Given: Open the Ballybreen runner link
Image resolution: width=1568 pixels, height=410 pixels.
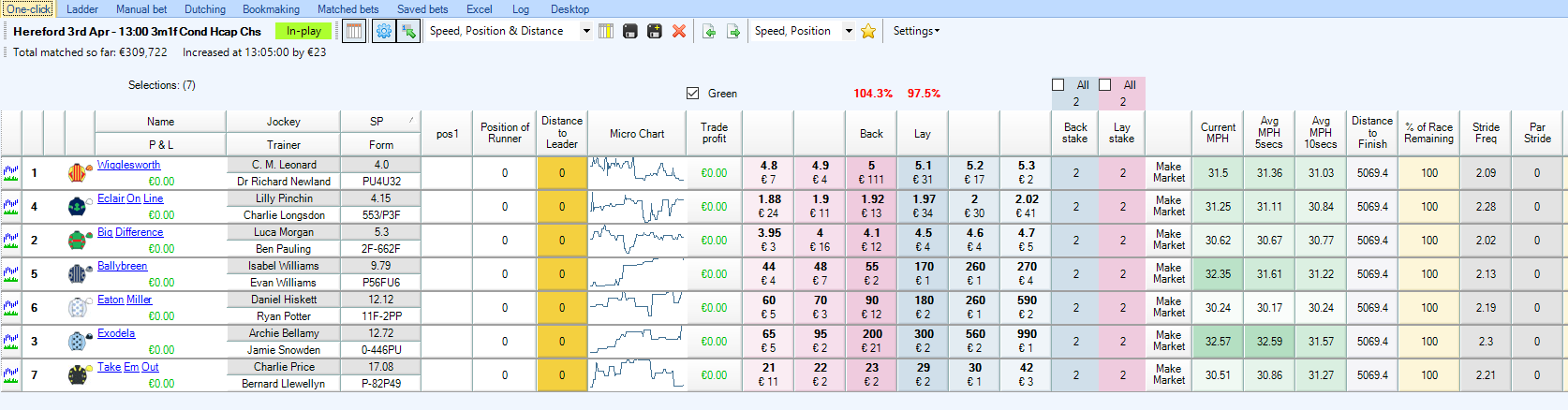Looking at the screenshot, I should point(122,266).
